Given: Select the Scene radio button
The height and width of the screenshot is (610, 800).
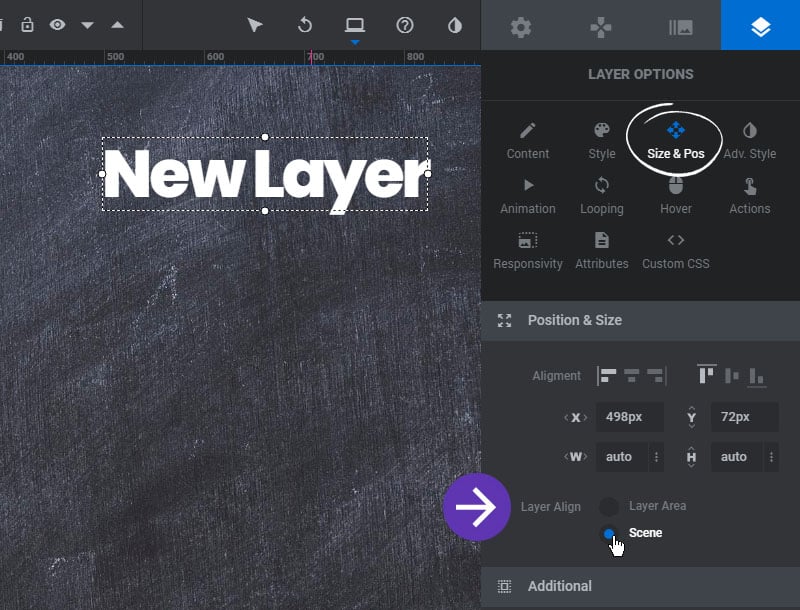Looking at the screenshot, I should [609, 533].
